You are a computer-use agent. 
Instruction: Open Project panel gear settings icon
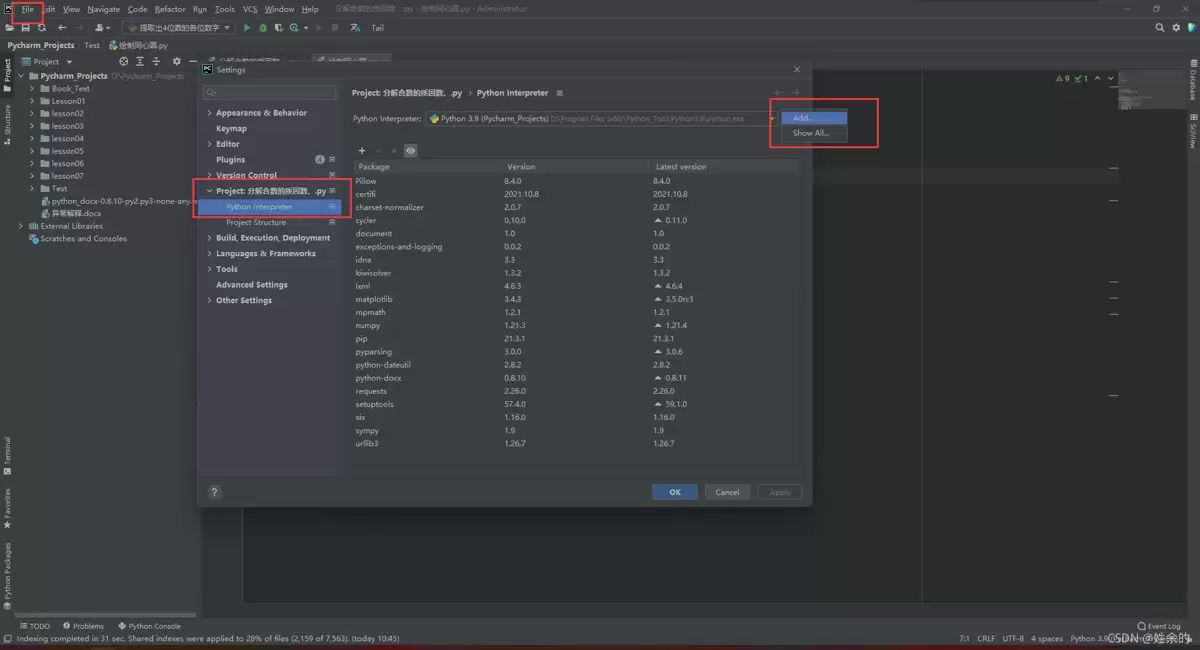click(x=177, y=61)
